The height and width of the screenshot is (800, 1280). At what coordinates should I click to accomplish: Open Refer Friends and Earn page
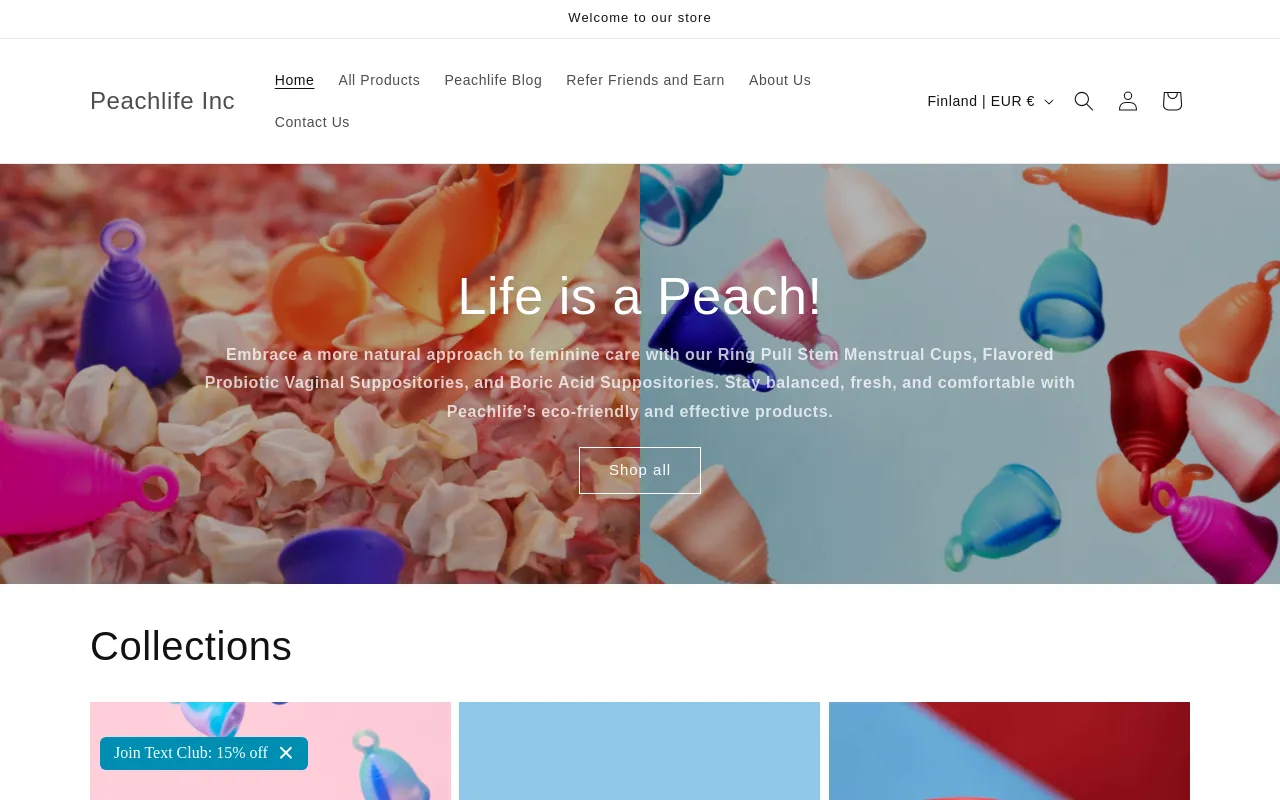tap(645, 80)
